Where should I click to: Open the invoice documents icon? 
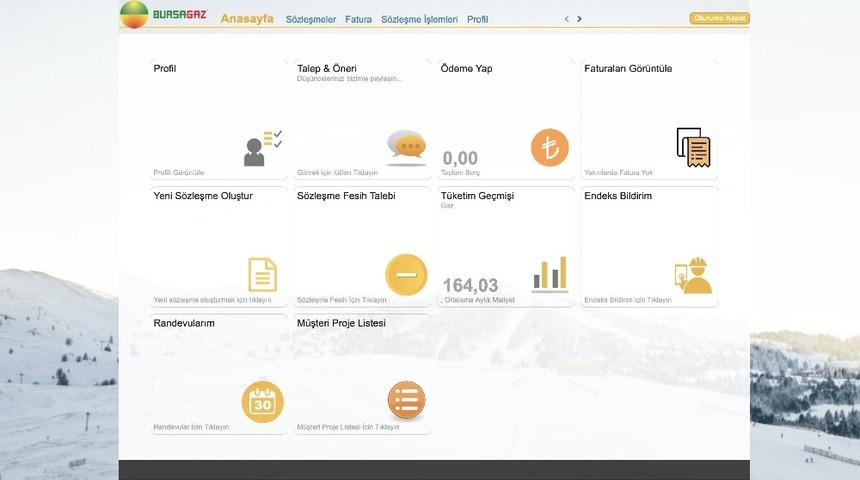693,148
